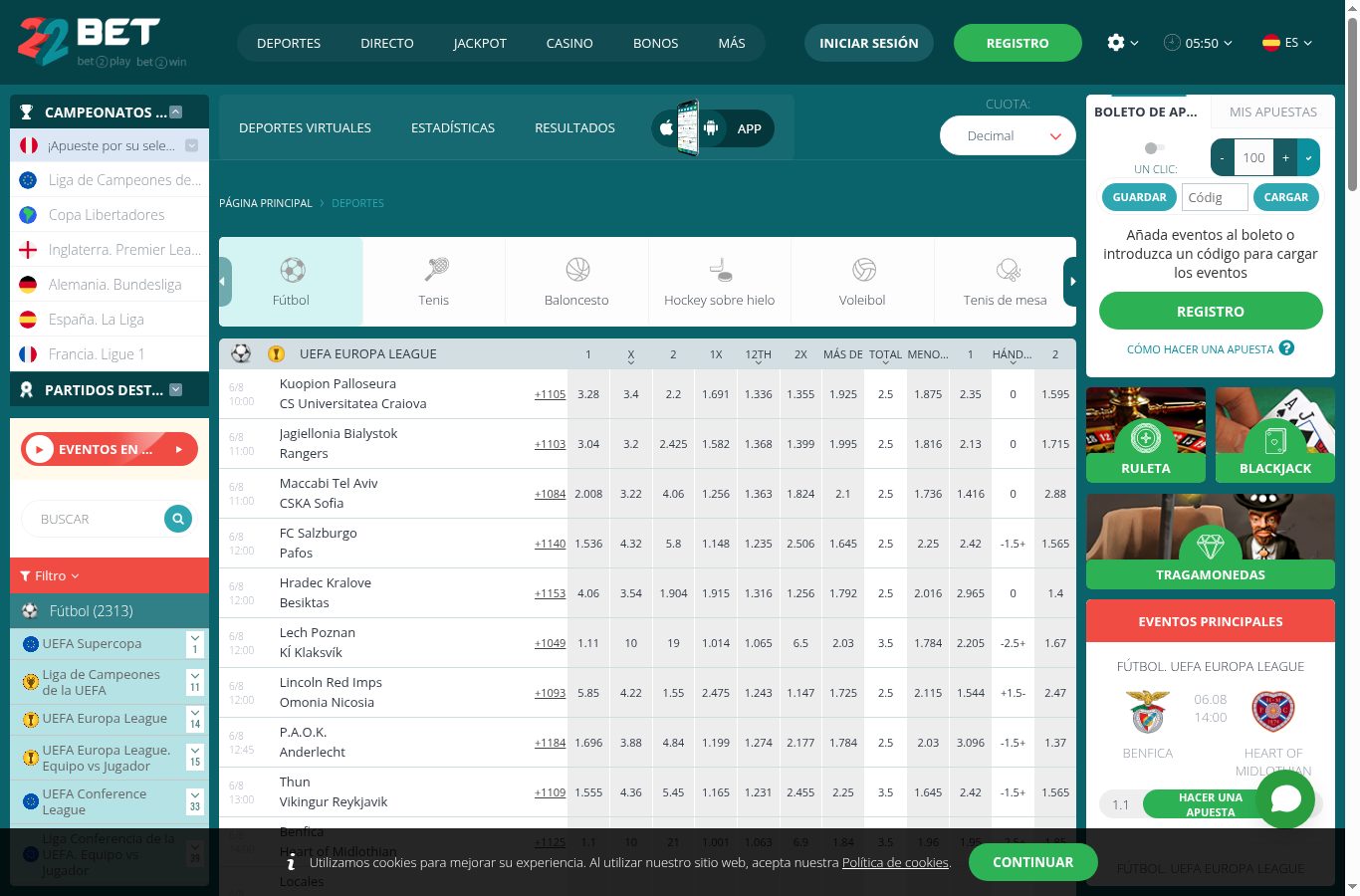Click the Spanish flag language icon
The width and height of the screenshot is (1360, 896).
[x=1271, y=43]
